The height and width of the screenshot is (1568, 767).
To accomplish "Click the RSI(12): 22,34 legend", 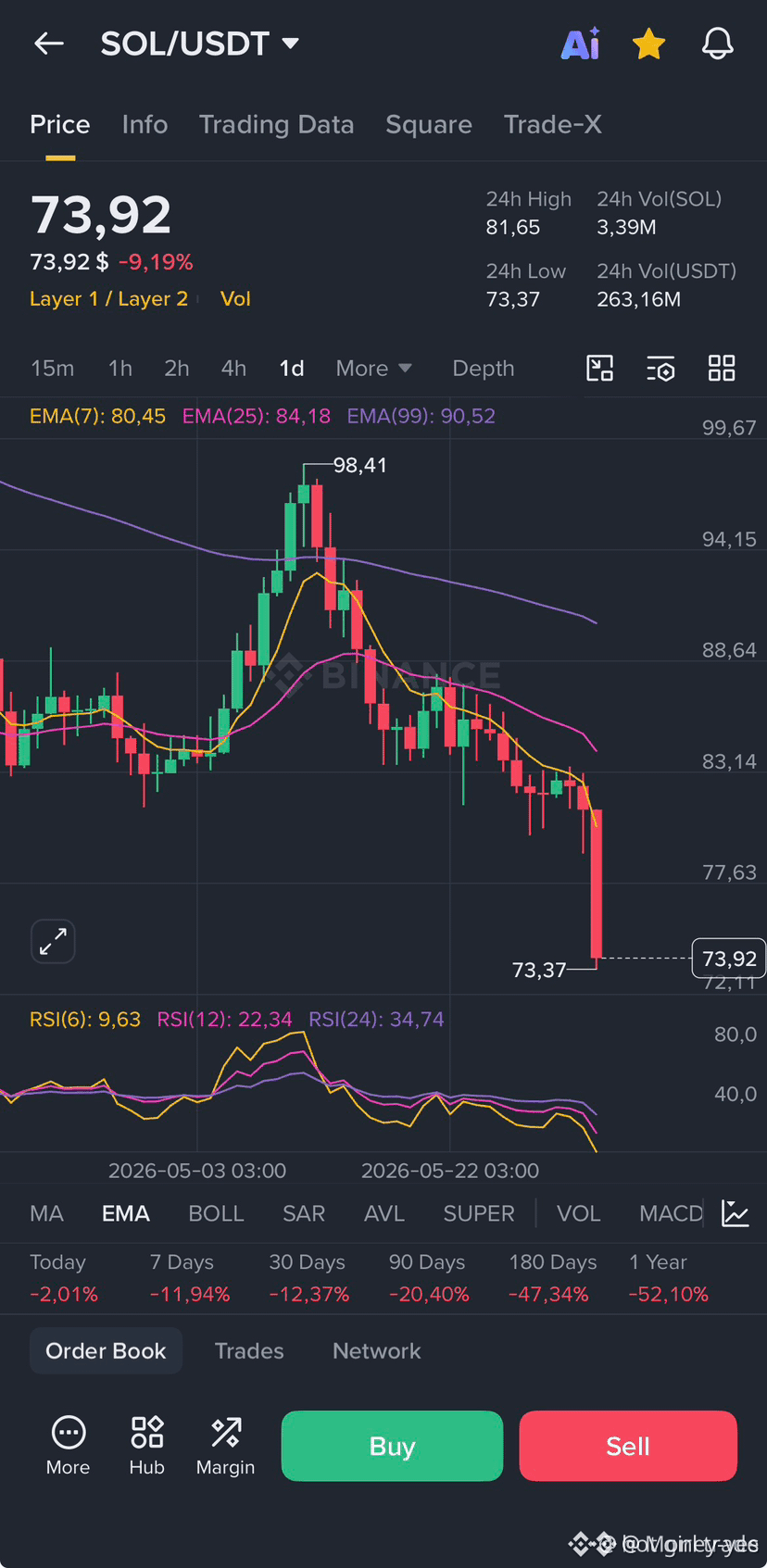I will pos(225,1020).
